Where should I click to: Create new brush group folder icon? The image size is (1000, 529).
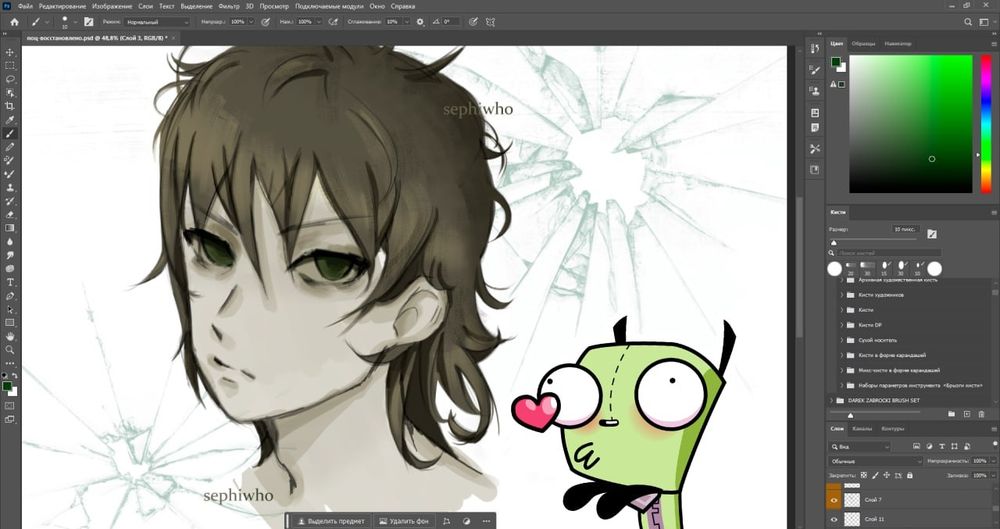tap(951, 414)
